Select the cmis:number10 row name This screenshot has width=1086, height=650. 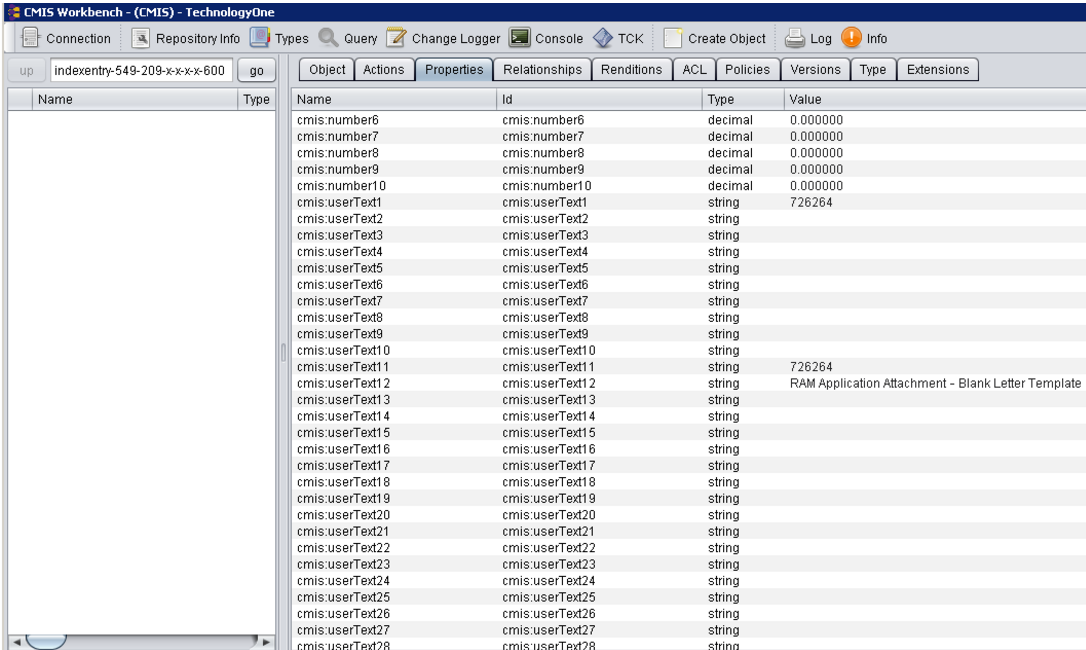pyautogui.click(x=341, y=186)
